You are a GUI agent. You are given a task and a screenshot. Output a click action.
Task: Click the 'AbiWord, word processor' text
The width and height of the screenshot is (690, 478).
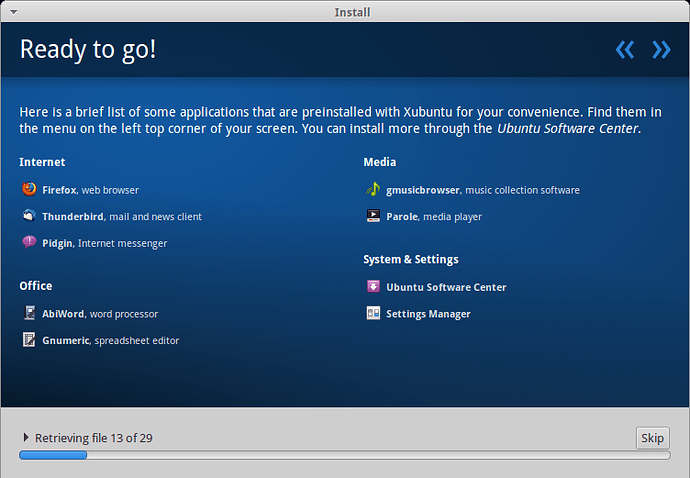click(100, 314)
